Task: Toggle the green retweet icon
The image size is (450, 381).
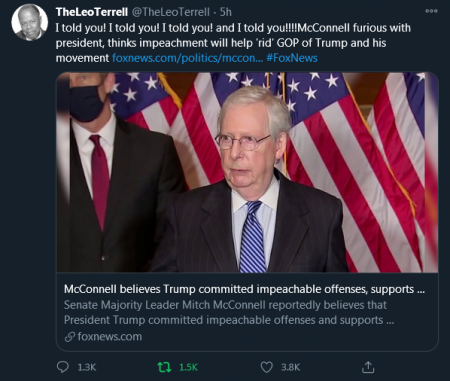Action: (x=164, y=367)
